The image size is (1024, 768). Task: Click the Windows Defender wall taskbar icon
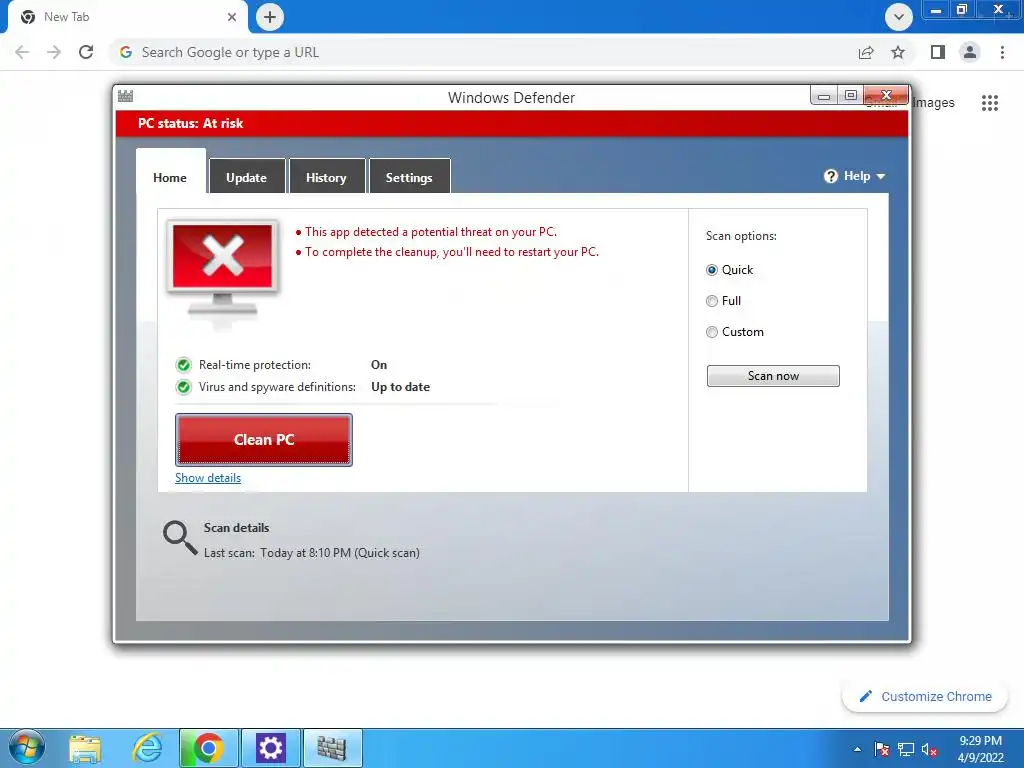point(332,748)
